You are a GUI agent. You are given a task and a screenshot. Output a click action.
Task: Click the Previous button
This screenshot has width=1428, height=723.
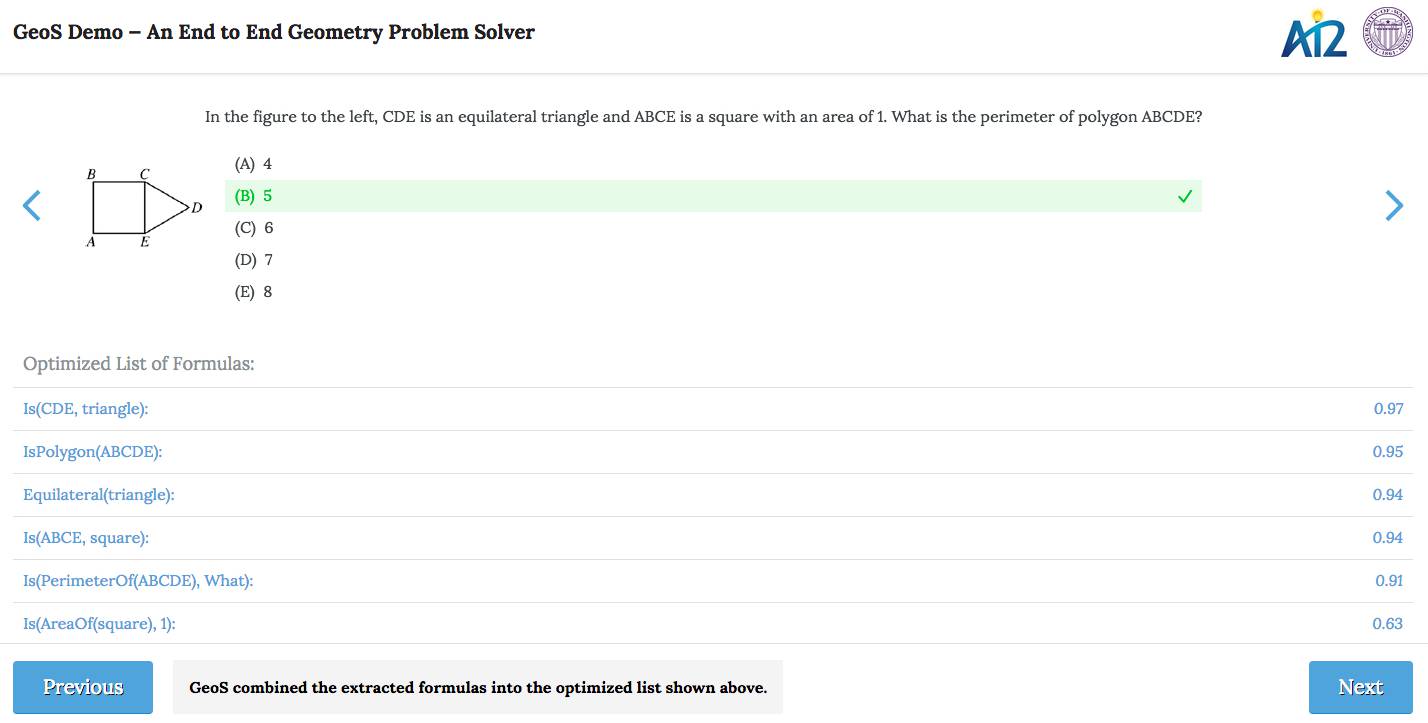click(83, 687)
